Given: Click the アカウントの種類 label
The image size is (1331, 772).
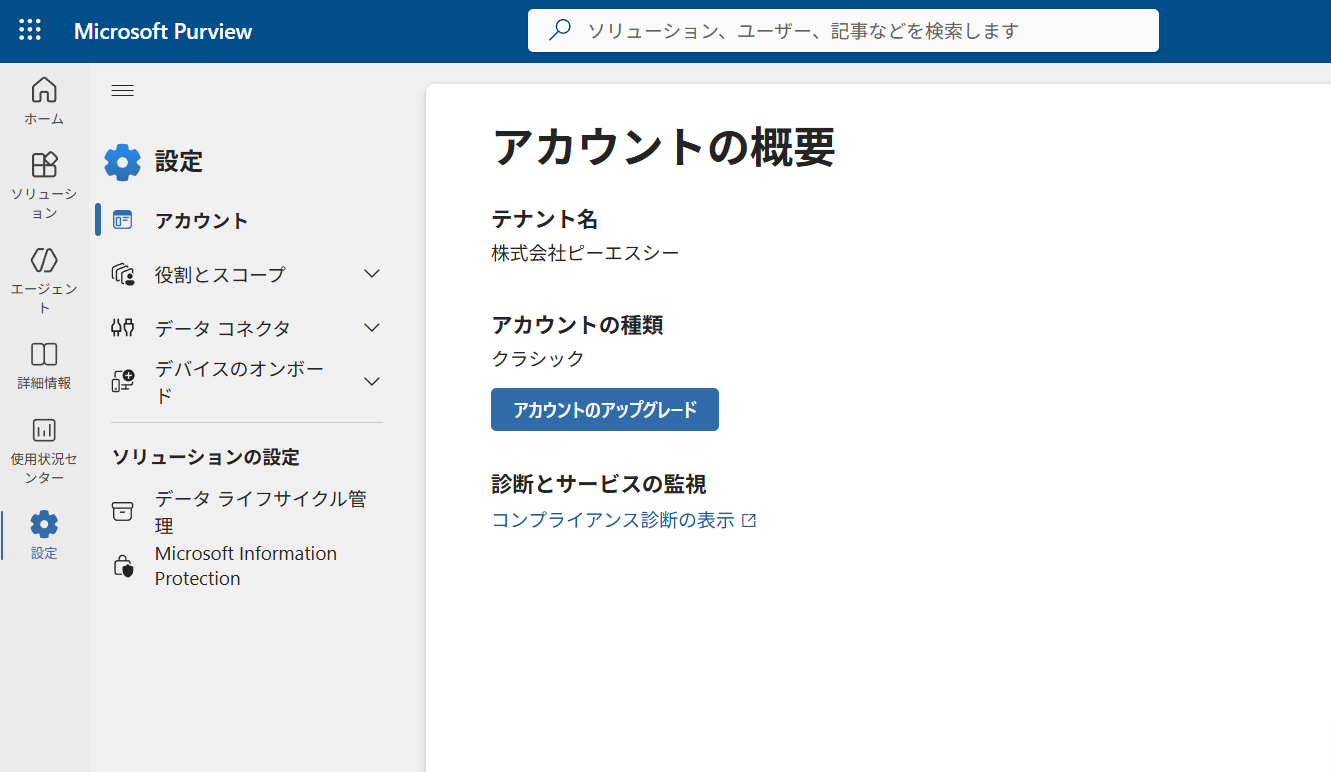Looking at the screenshot, I should point(577,325).
